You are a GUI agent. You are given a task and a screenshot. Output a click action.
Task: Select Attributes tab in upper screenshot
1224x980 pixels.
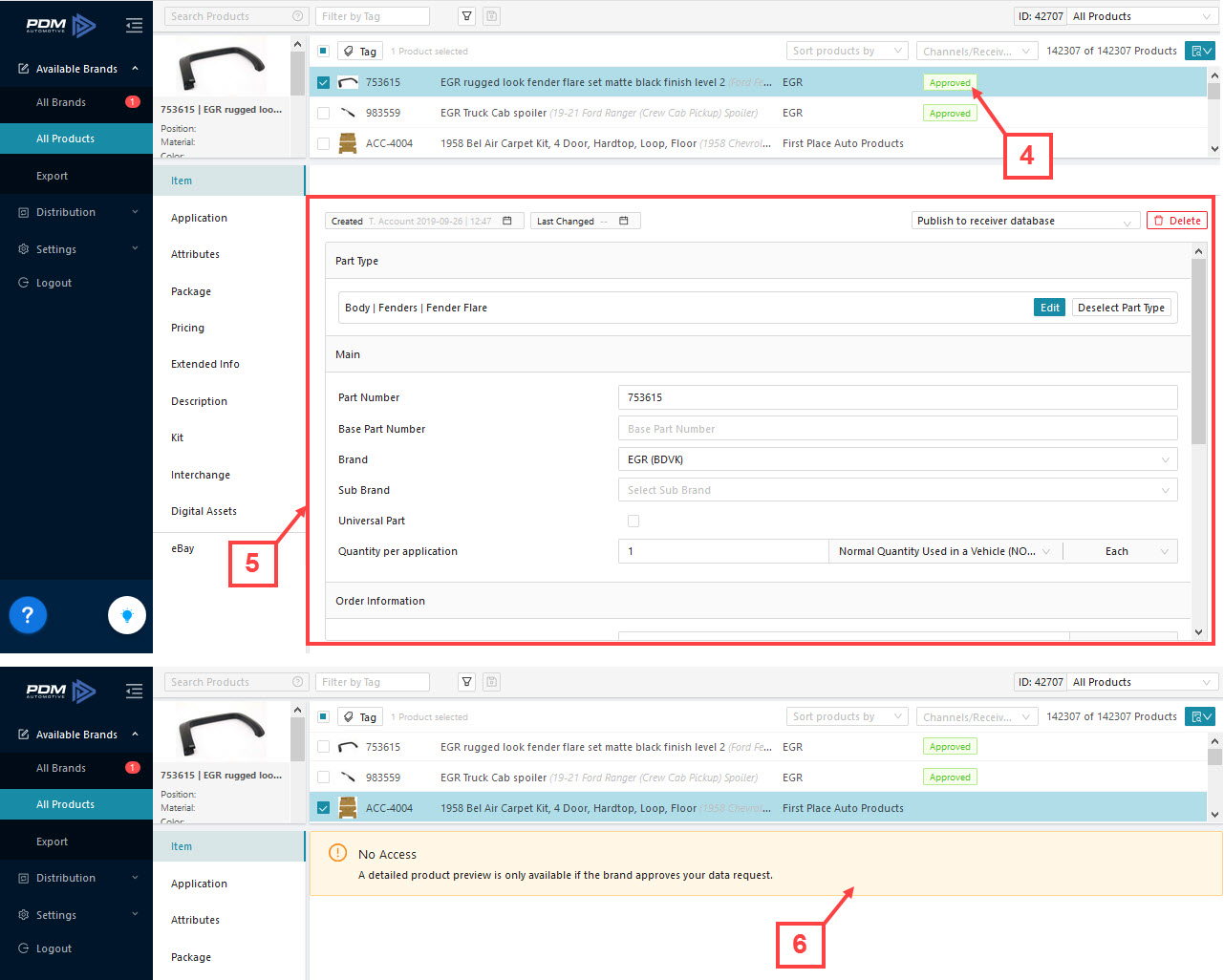tap(195, 254)
